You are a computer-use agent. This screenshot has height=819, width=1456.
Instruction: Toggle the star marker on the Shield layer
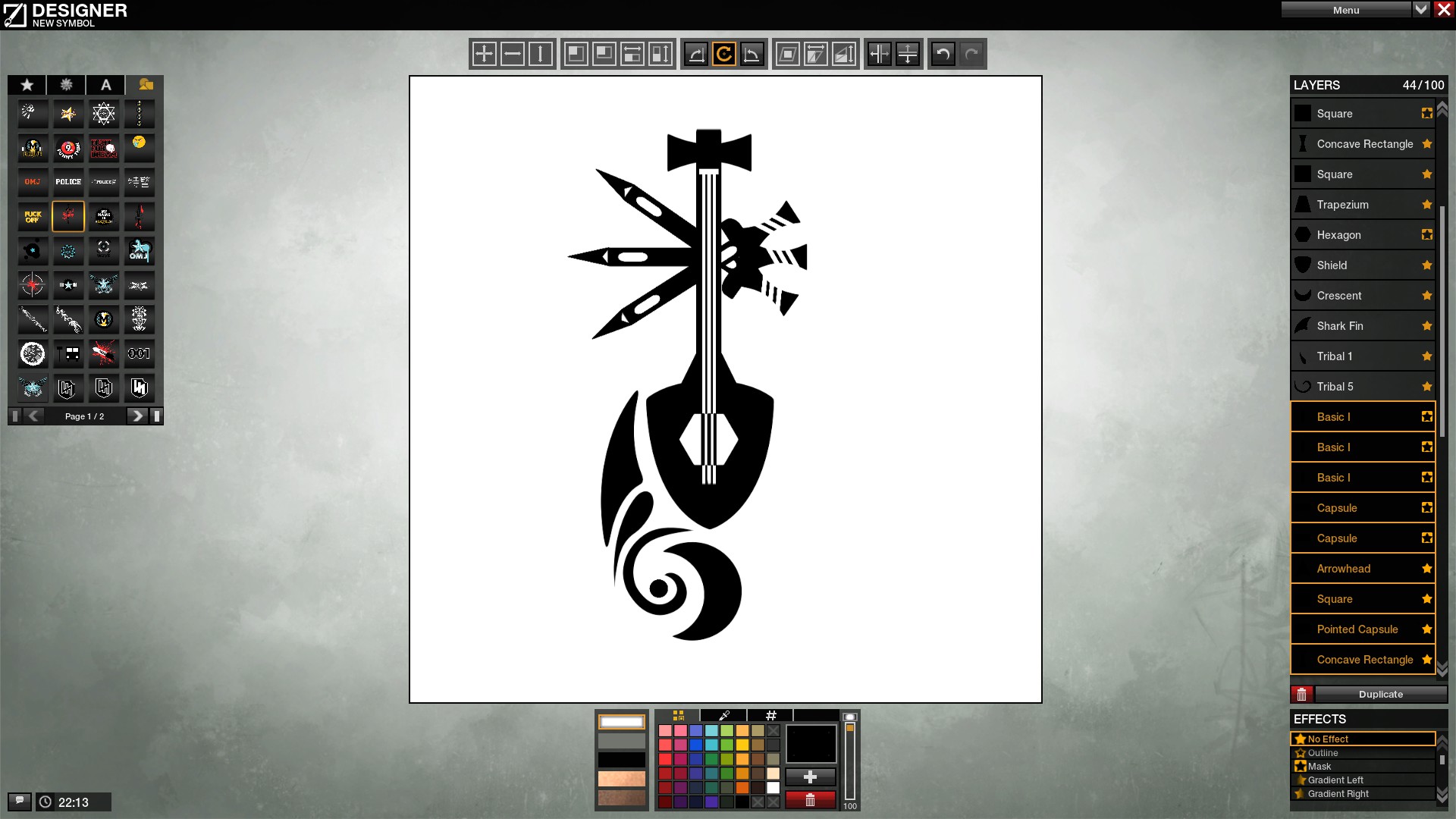click(1426, 265)
